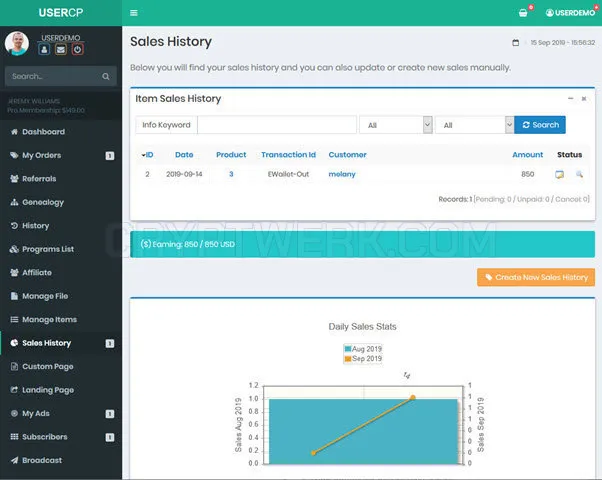Click the sidebar search magnifier icon
The image size is (602, 480).
[x=106, y=76]
